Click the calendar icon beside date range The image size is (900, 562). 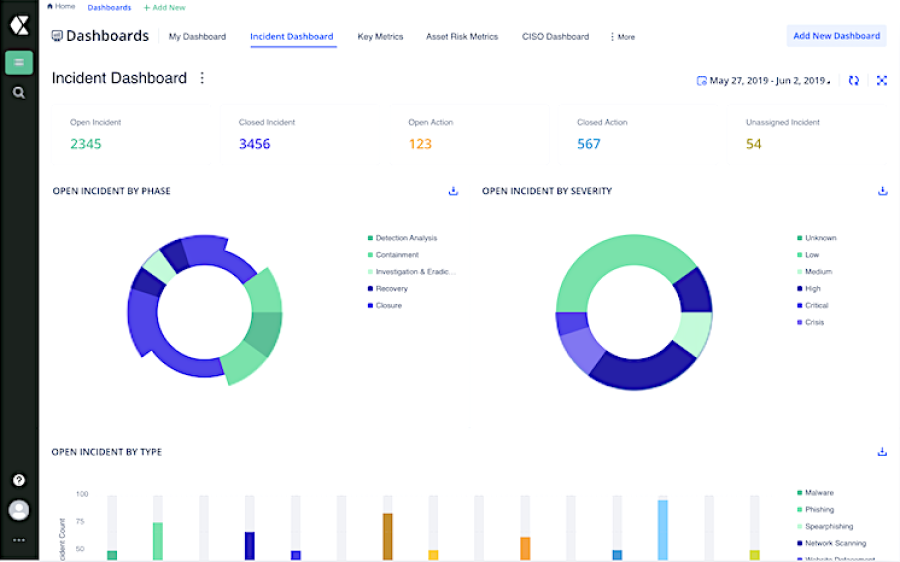pos(701,81)
